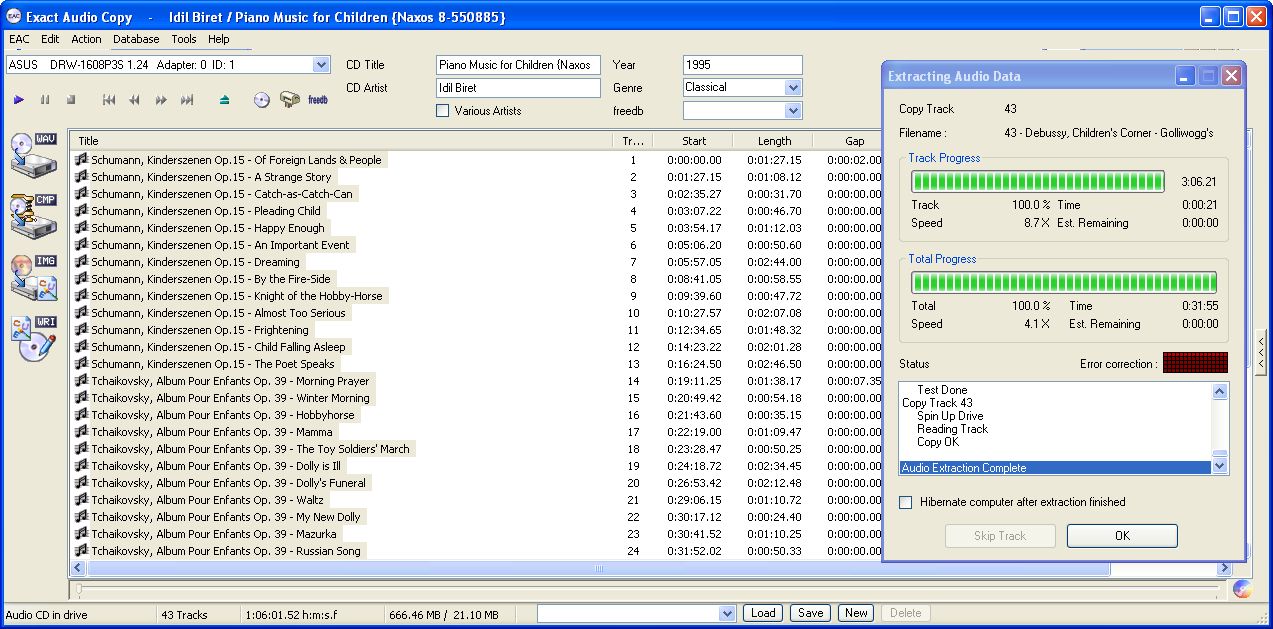
Task: Click the CD Artist field showing Idil Biret
Action: (518, 88)
